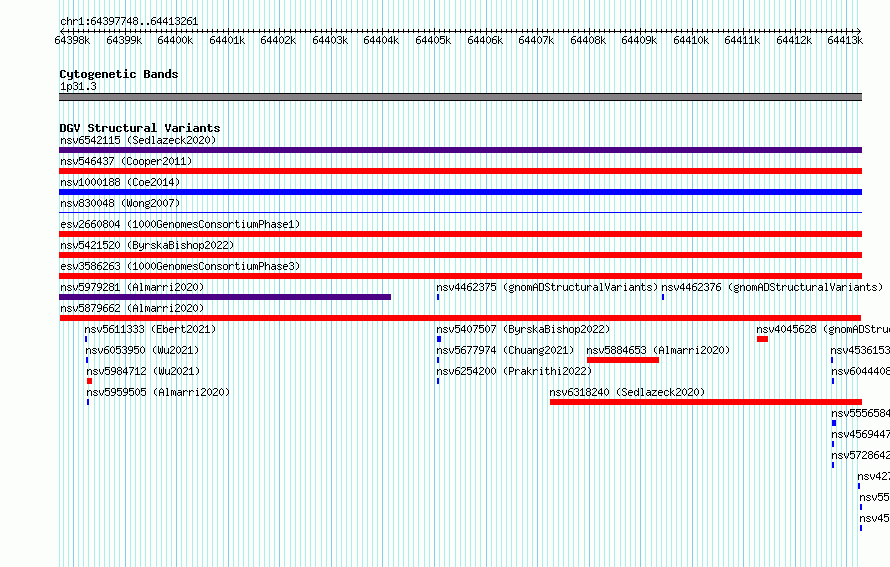Select the nsv1000188 (Coe2014) label

(120, 182)
